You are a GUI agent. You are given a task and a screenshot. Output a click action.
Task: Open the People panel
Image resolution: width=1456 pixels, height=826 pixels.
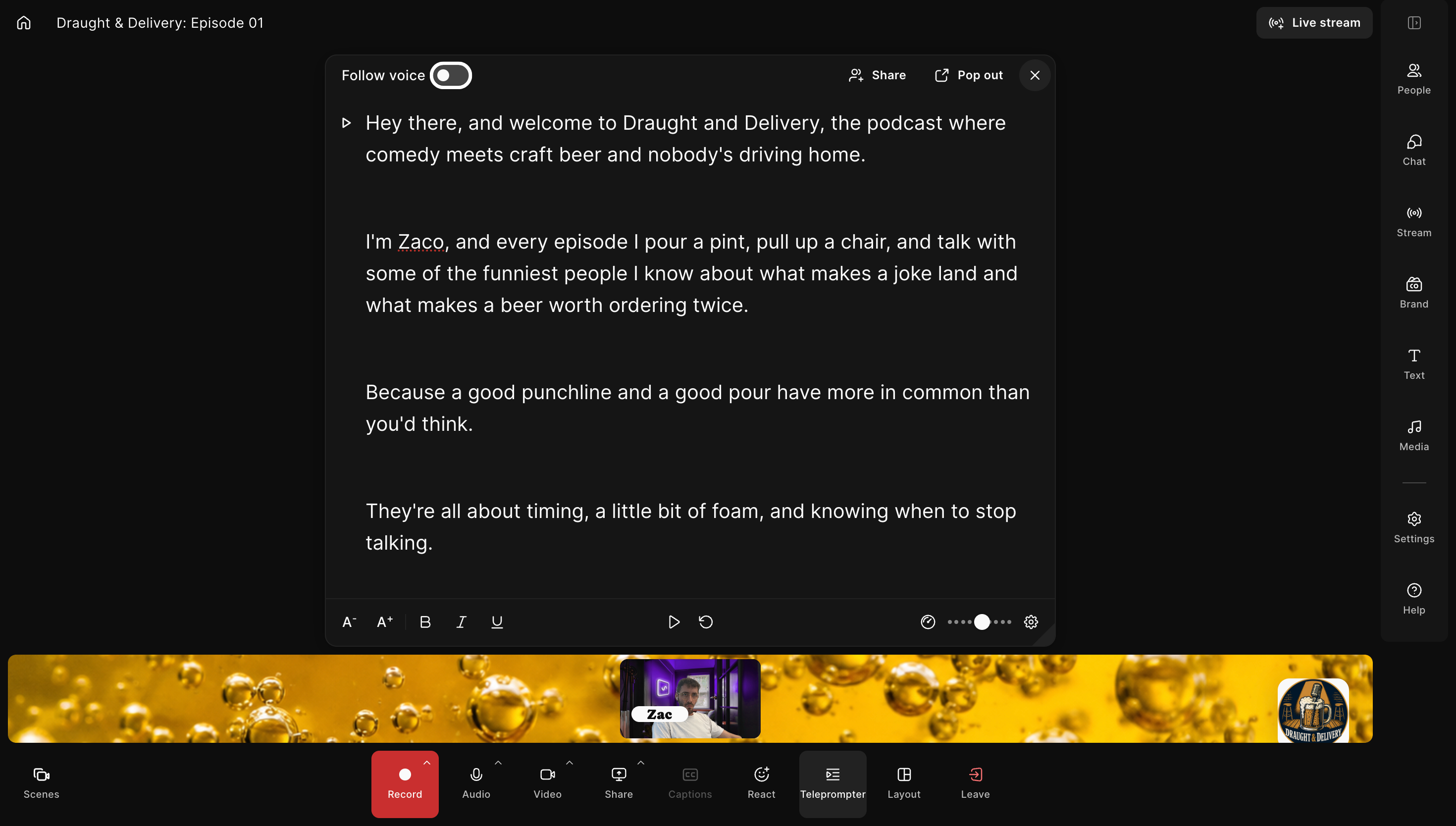1414,79
